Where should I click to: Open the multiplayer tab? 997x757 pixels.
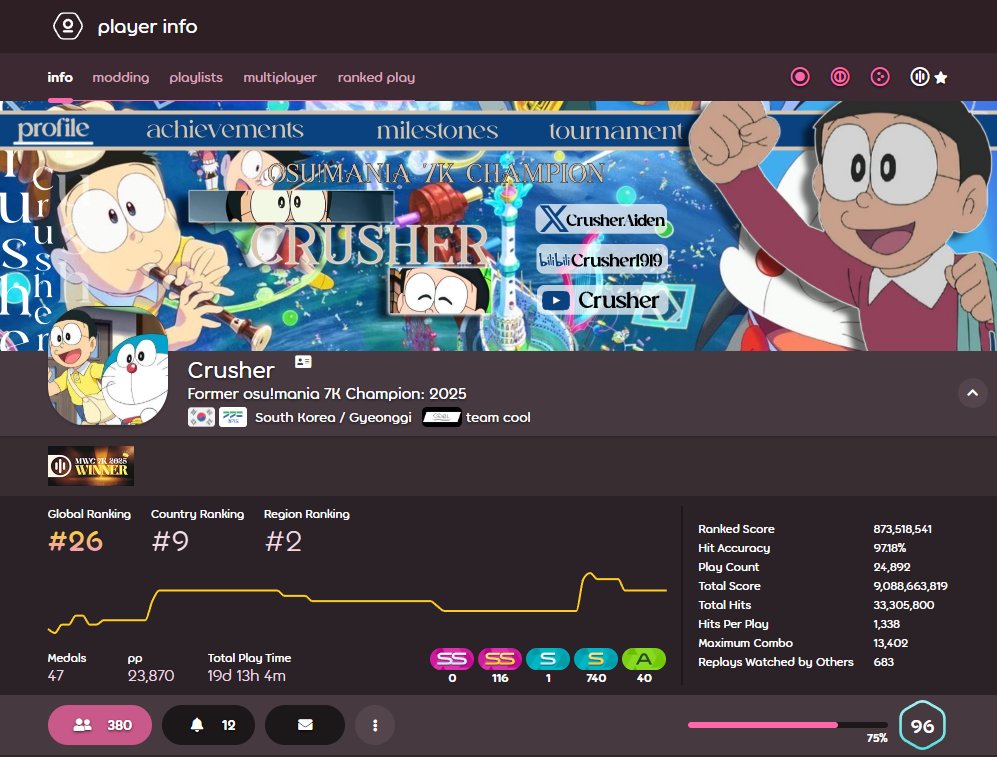tap(280, 78)
